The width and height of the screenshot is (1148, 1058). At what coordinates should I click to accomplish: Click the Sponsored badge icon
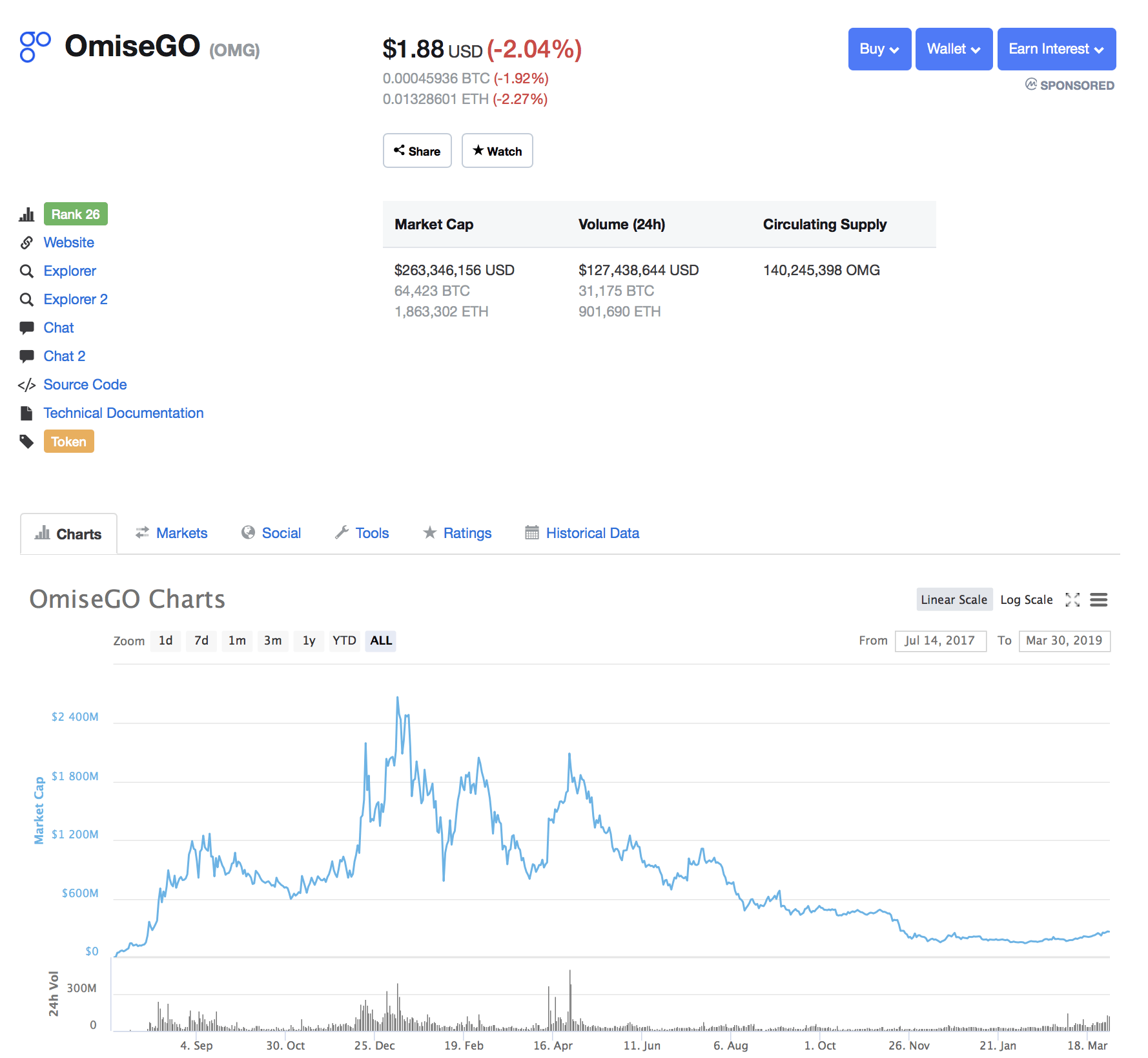[x=1031, y=85]
